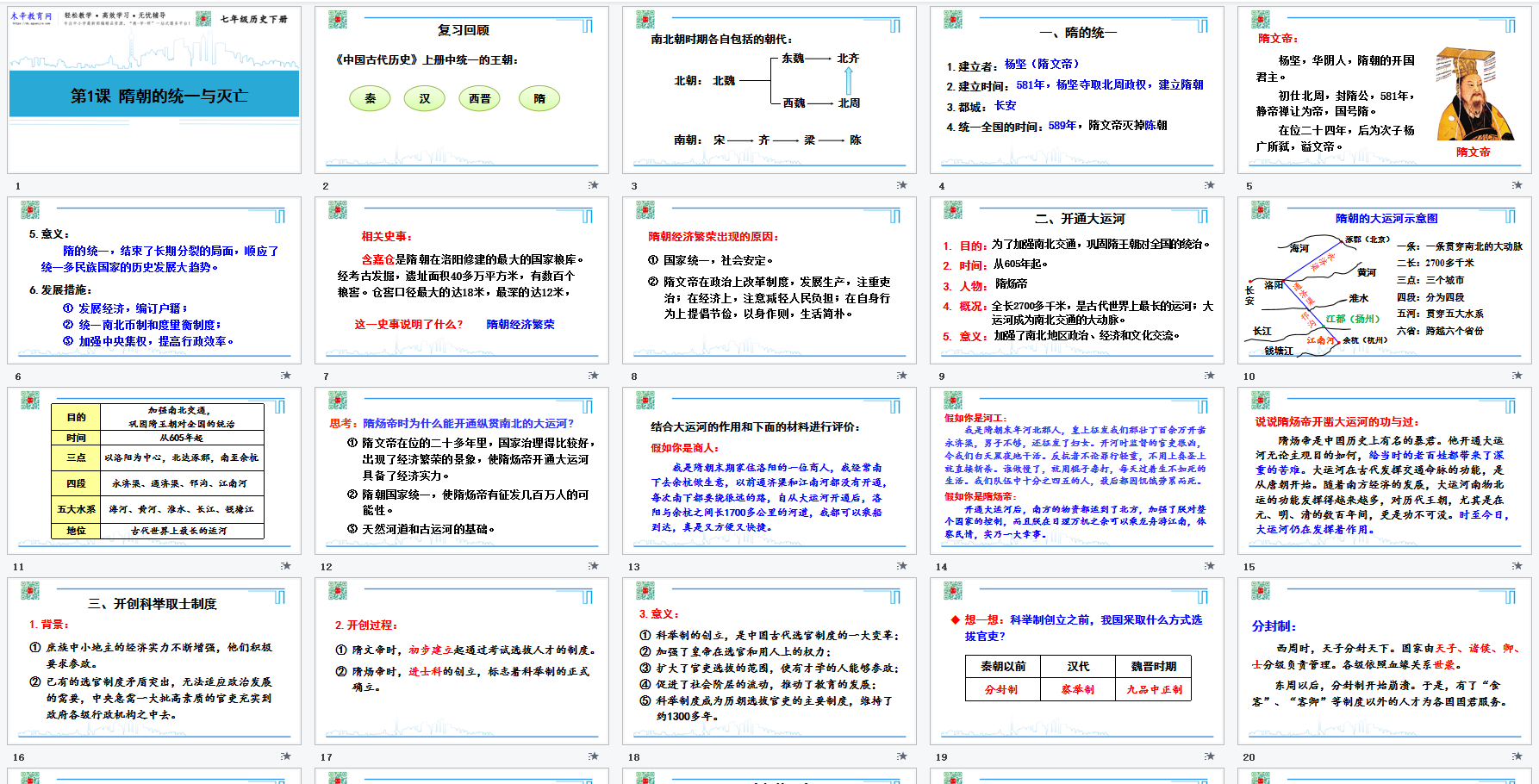The width and height of the screenshot is (1539, 784).
Task: Click slide number label 1
Action: 17,186
